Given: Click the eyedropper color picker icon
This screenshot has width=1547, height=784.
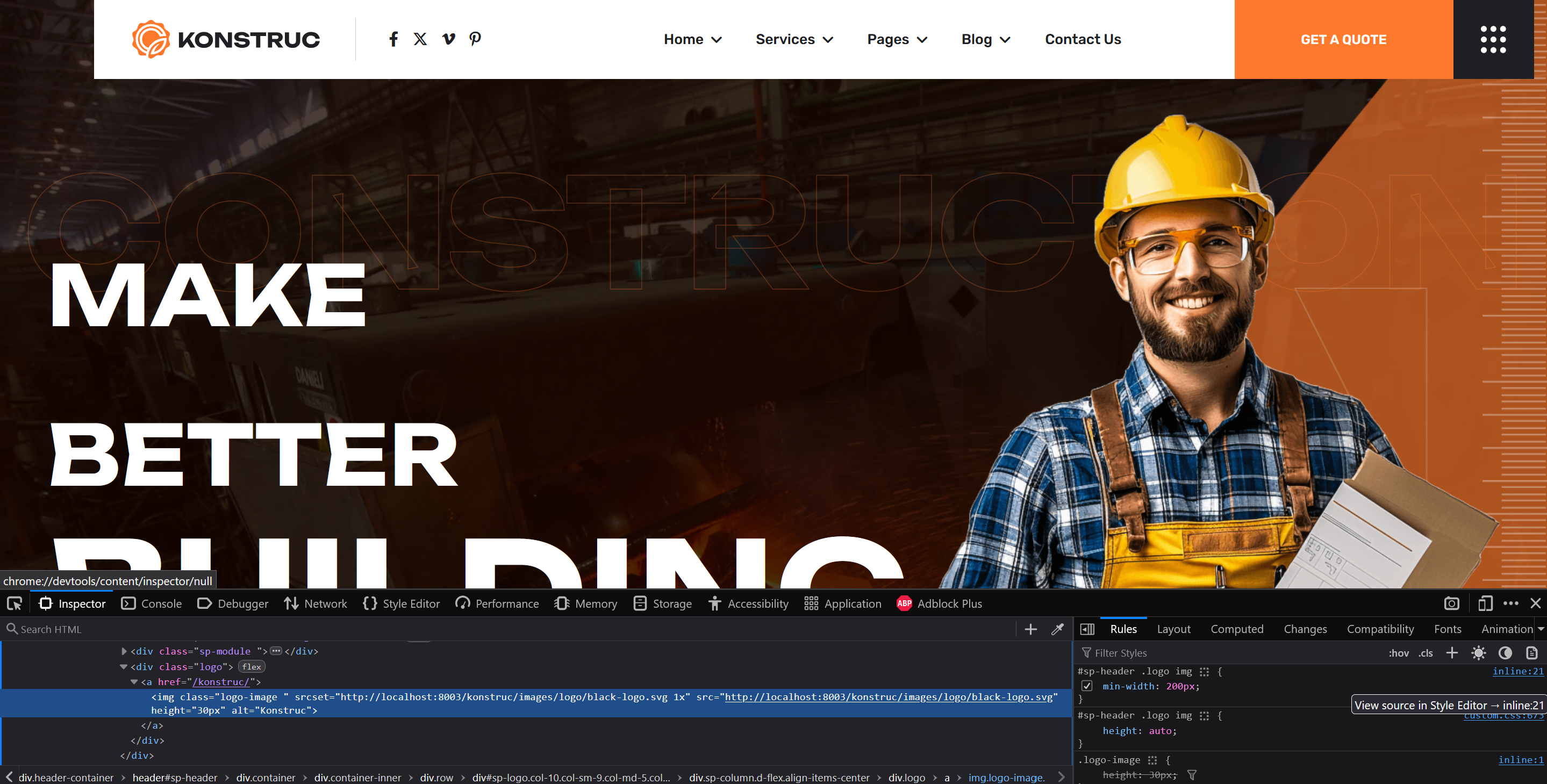Looking at the screenshot, I should (x=1057, y=629).
